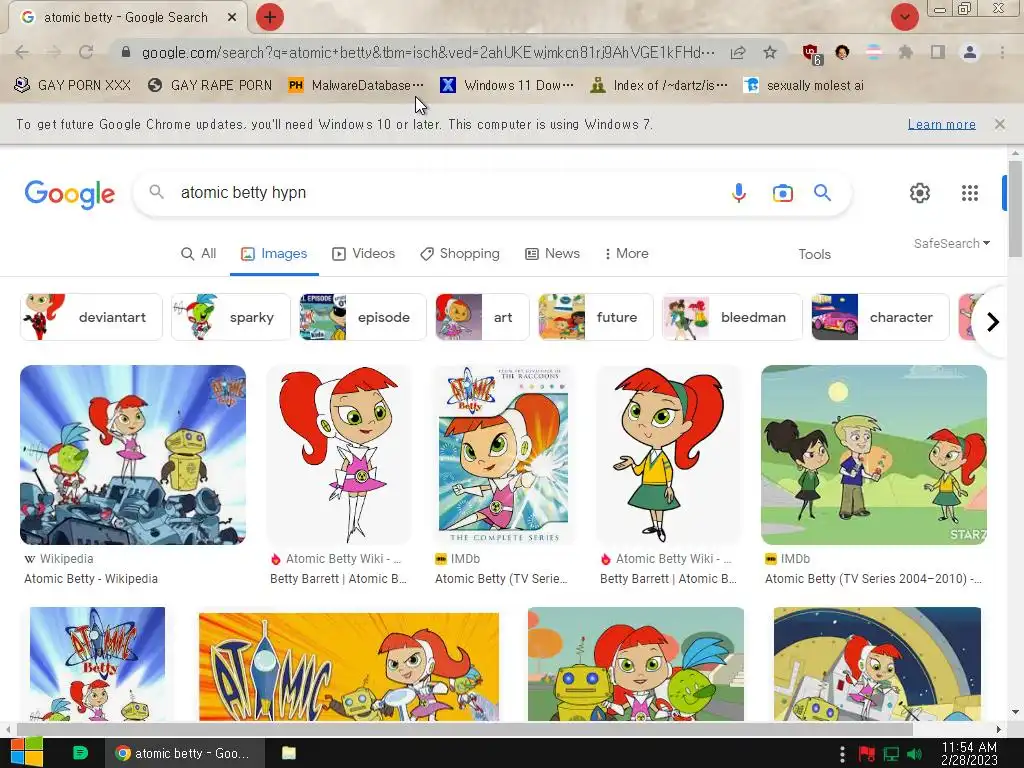Viewport: 1024px width, 768px height.
Task: Reload the current page
Action: 86,52
